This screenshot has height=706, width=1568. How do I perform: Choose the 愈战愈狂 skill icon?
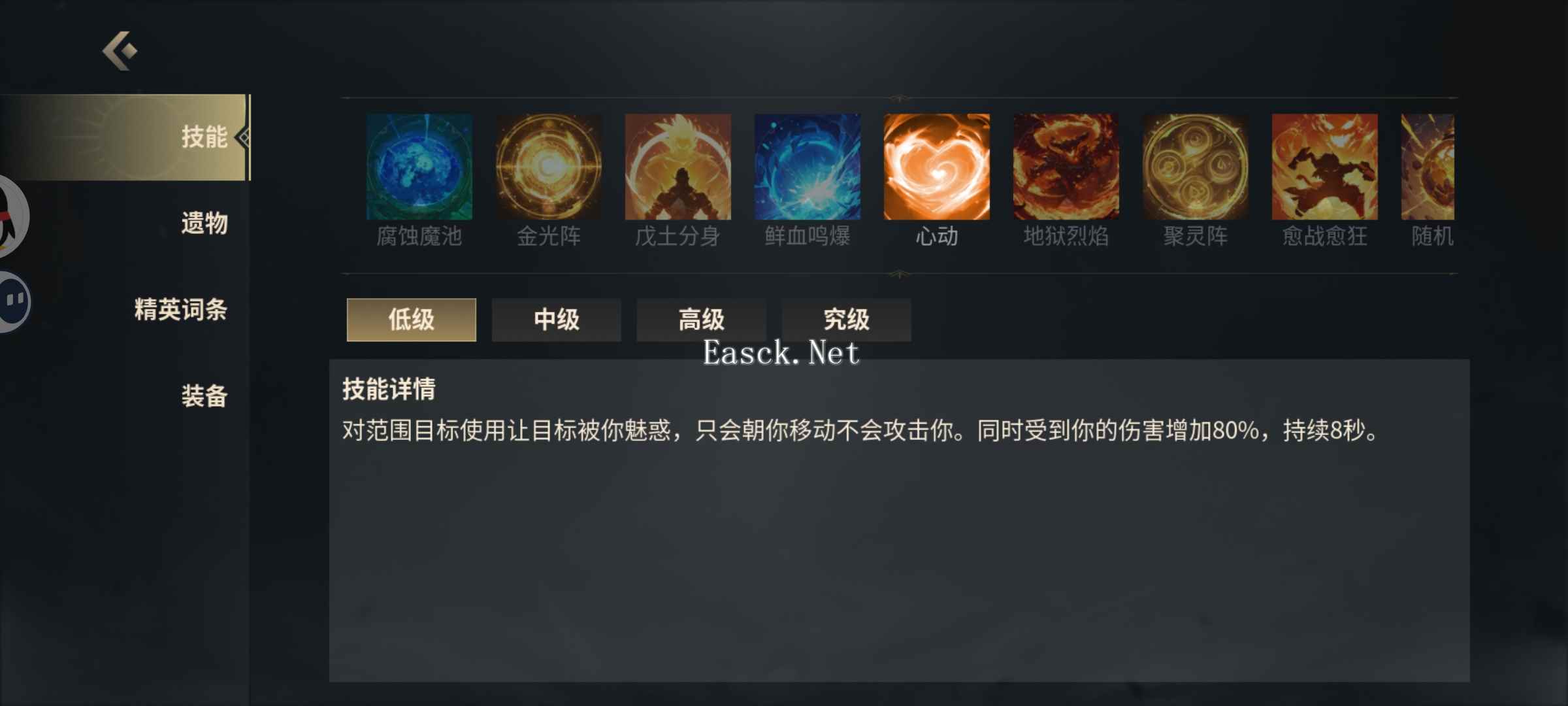click(1325, 167)
